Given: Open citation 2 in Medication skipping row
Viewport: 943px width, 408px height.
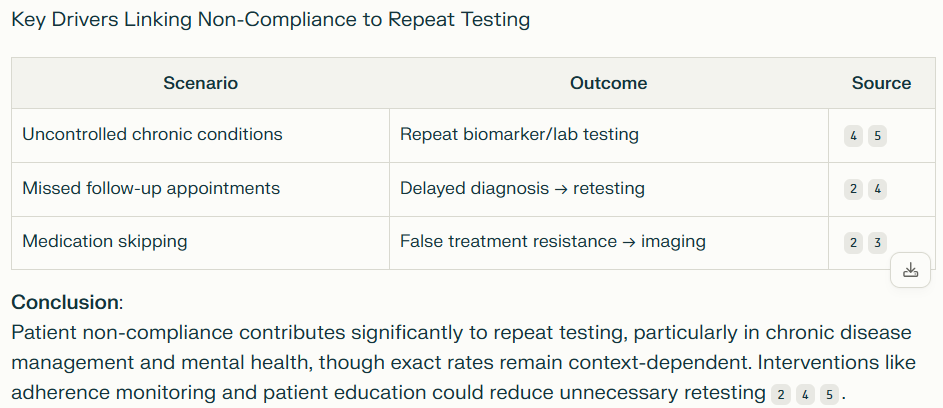Looking at the screenshot, I should coord(853,242).
